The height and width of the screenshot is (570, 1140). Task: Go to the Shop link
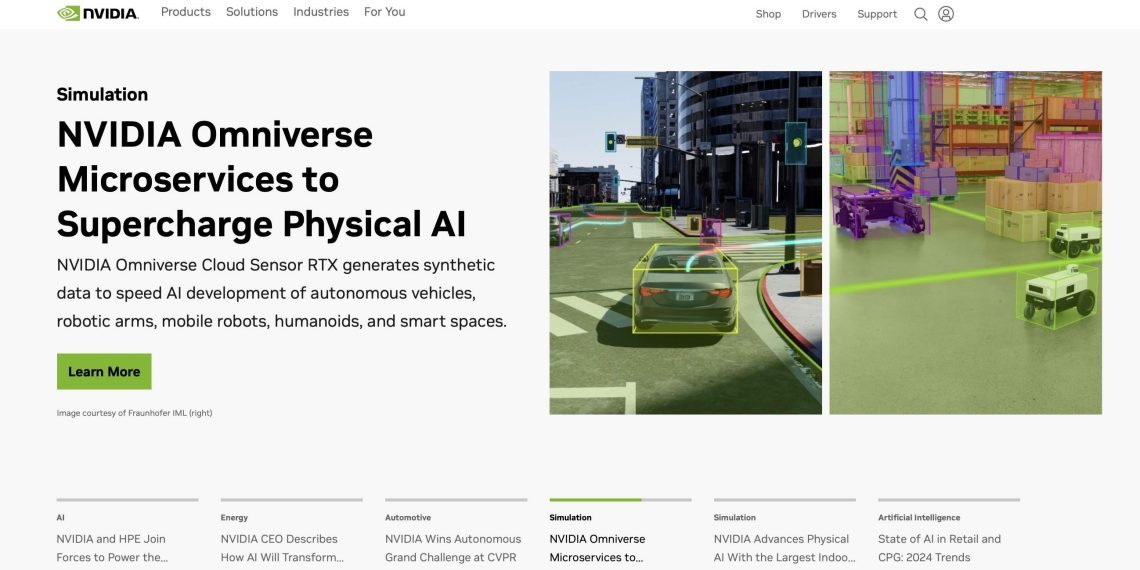[x=768, y=14]
